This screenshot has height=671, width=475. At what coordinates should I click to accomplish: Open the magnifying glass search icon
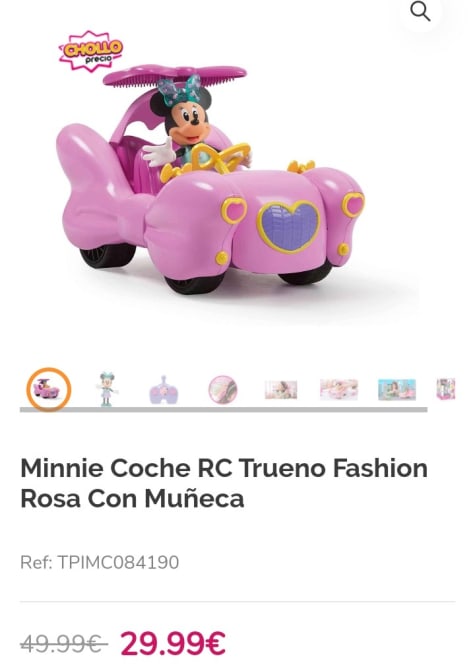[420, 12]
